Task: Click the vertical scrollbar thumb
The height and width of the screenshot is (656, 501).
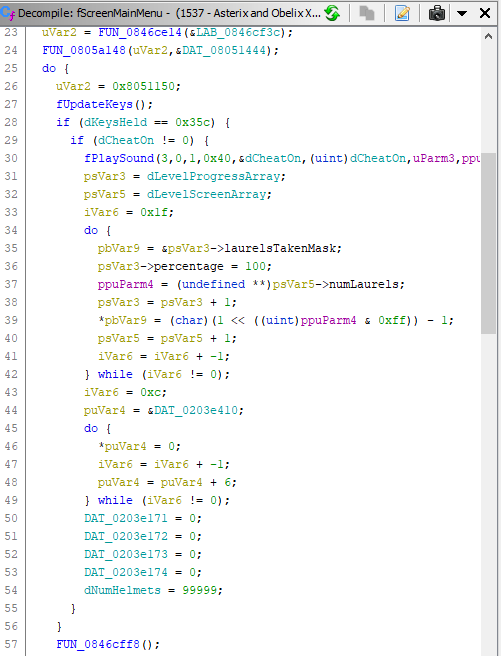Action: pyautogui.click(x=488, y=243)
